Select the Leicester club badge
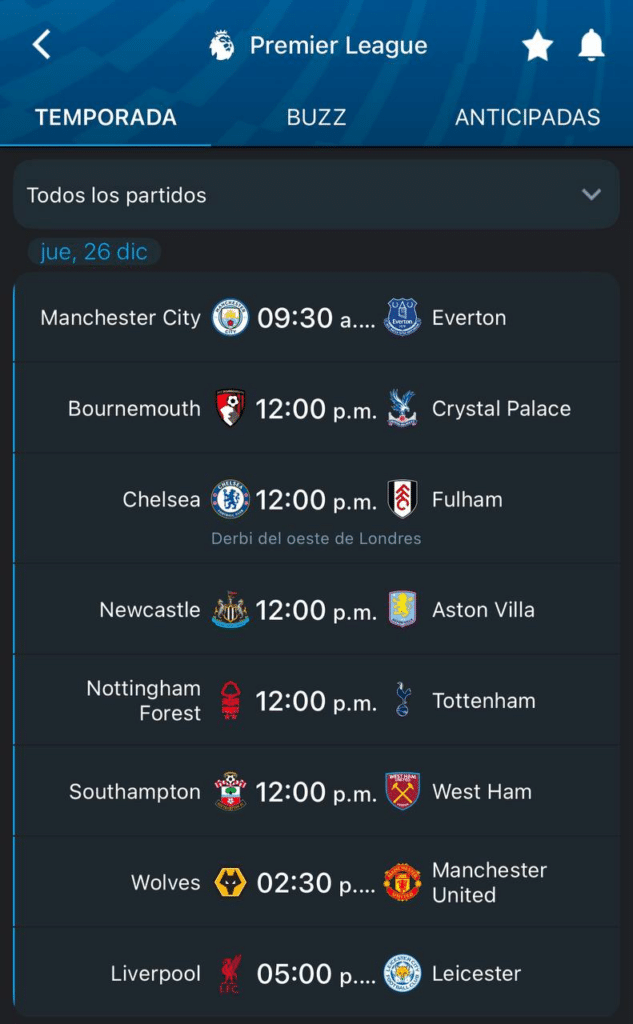The width and height of the screenshot is (633, 1024). 401,972
